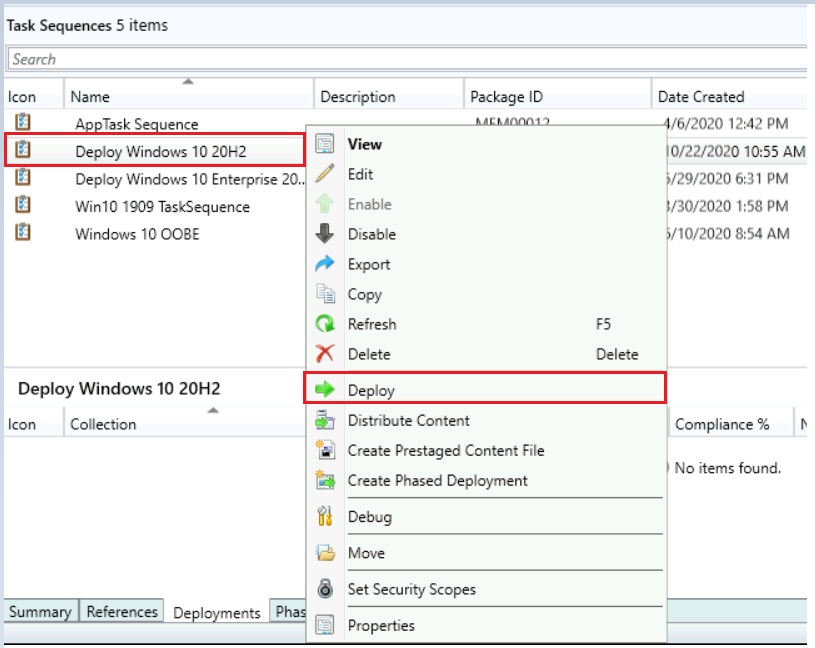Focus the task sequences Search field

coord(408,59)
